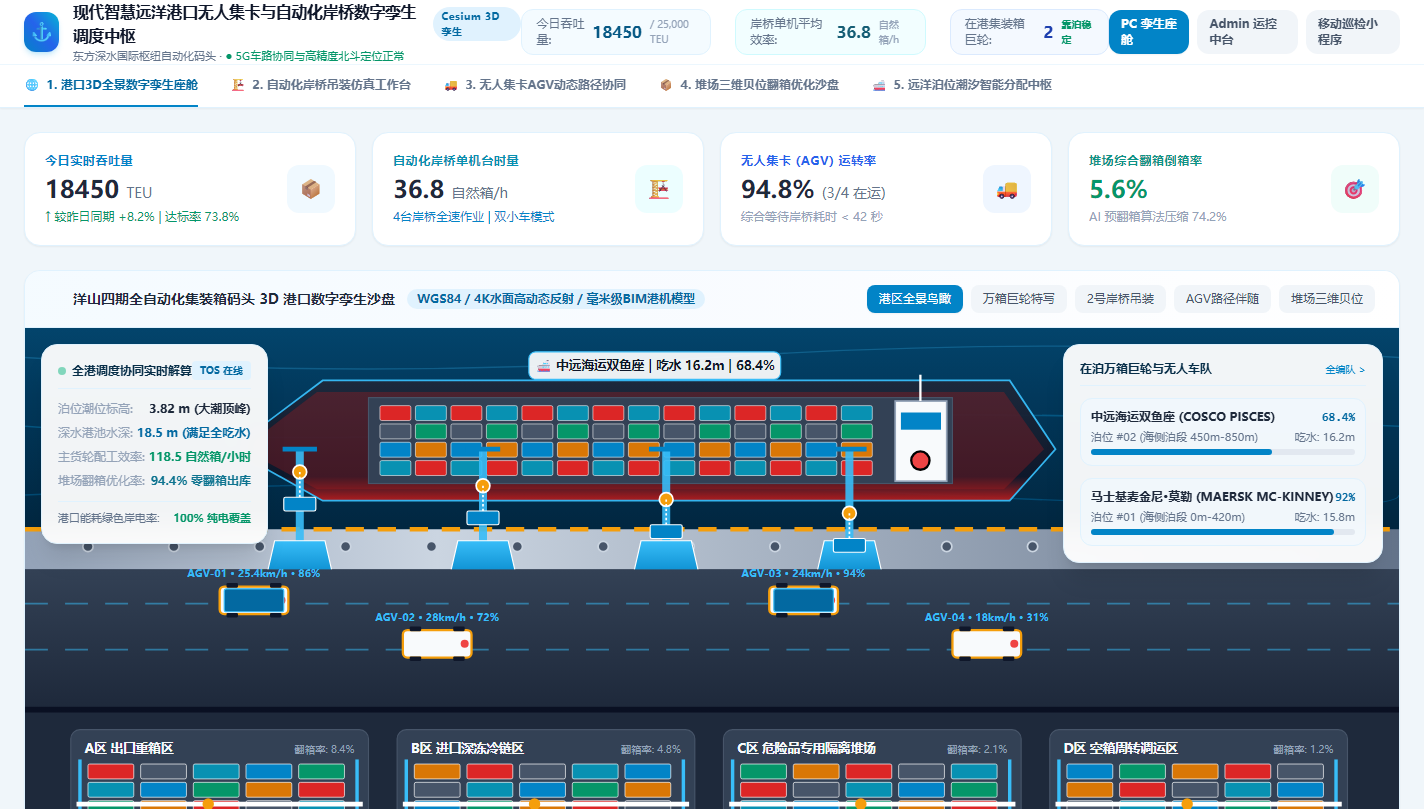1424x809 pixels.
Task: Select 堆场三维贝位 camera view
Action: (1327, 299)
